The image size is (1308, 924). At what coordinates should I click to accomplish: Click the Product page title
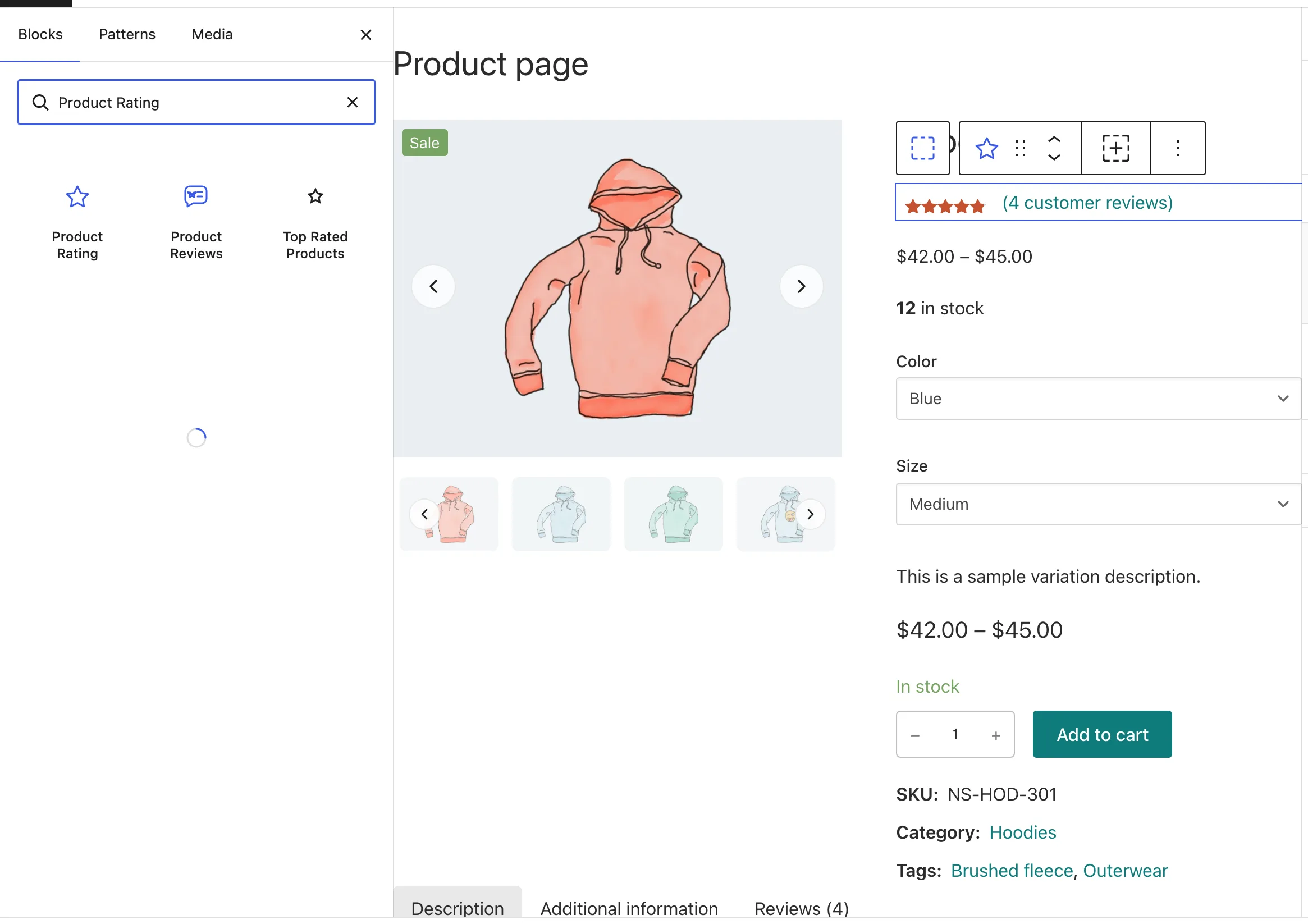point(491,64)
